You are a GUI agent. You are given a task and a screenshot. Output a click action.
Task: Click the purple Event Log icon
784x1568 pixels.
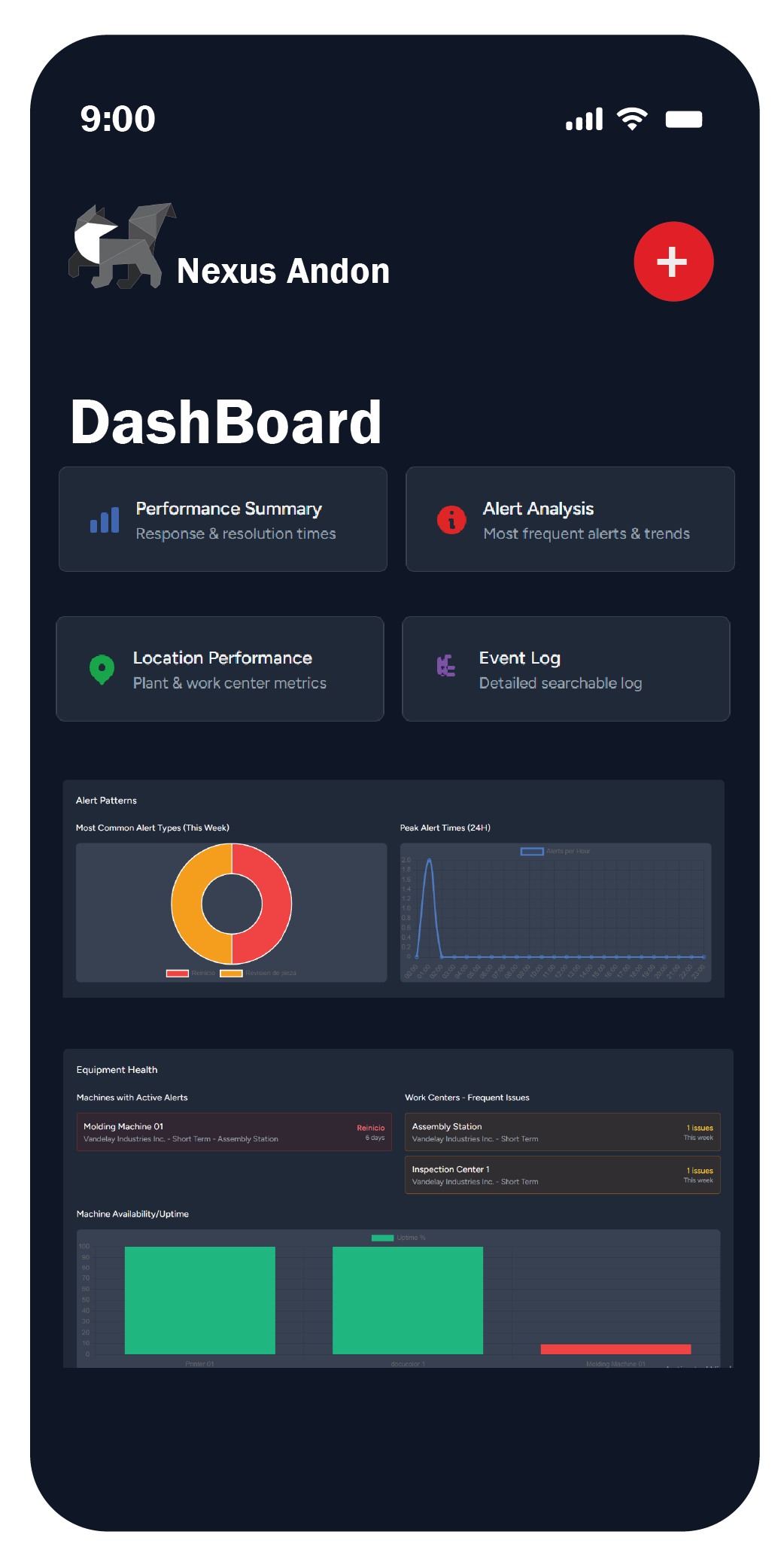click(x=446, y=666)
